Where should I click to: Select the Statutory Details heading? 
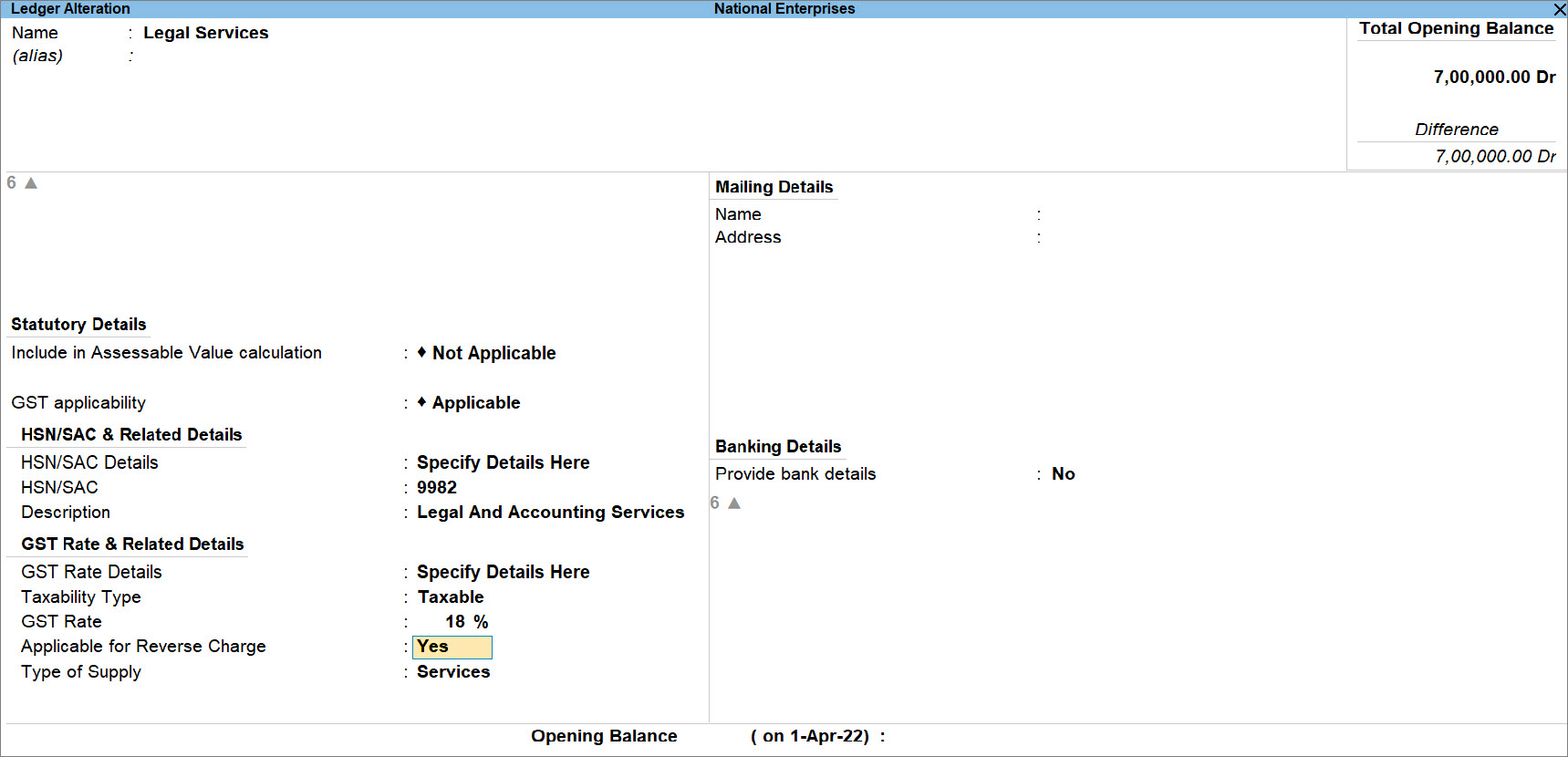(x=78, y=325)
